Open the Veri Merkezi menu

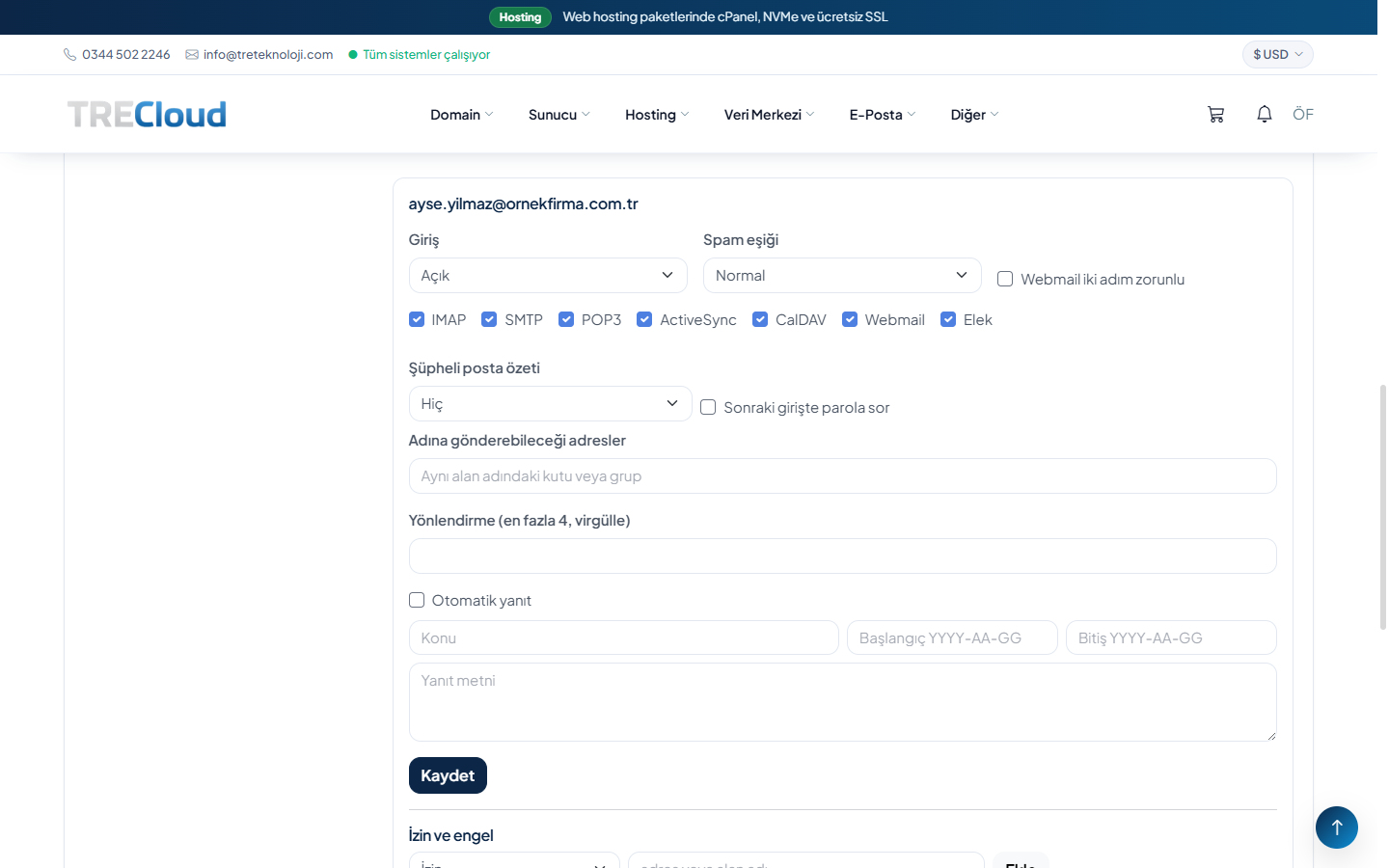pos(770,115)
